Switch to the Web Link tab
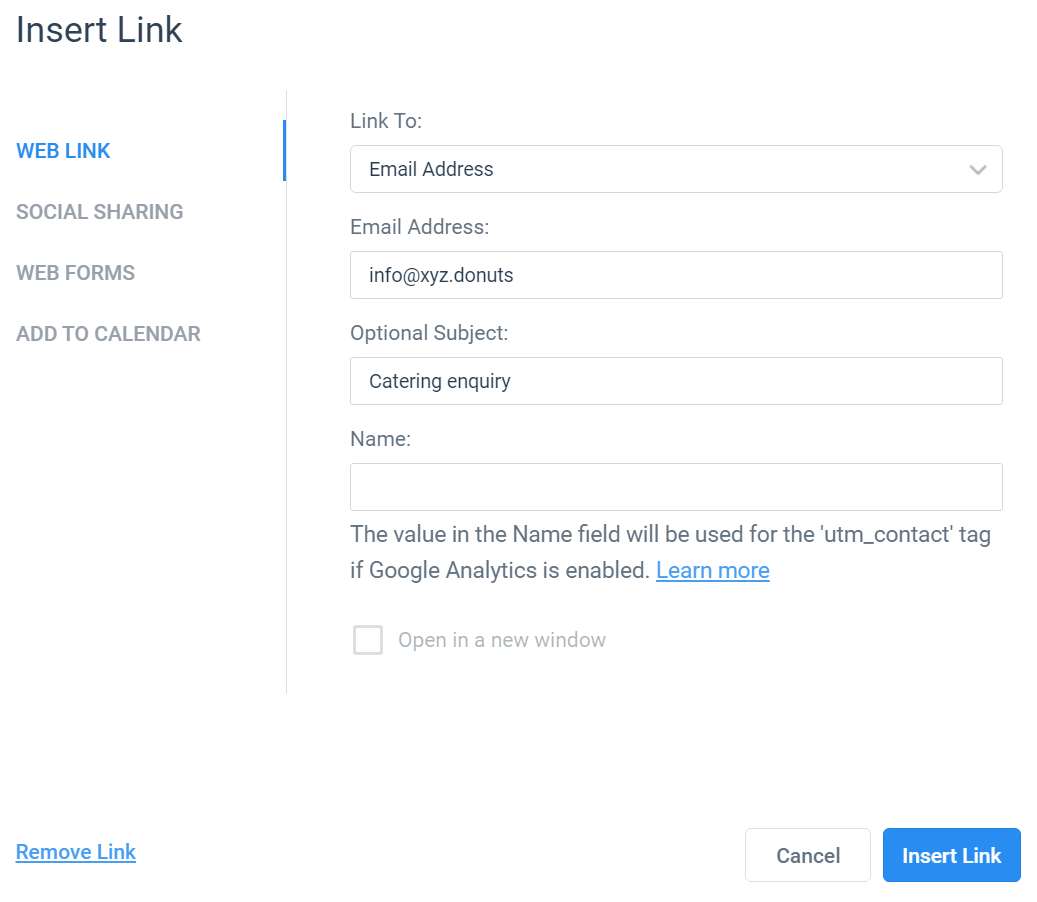This screenshot has height=902, width=1037. coord(63,151)
